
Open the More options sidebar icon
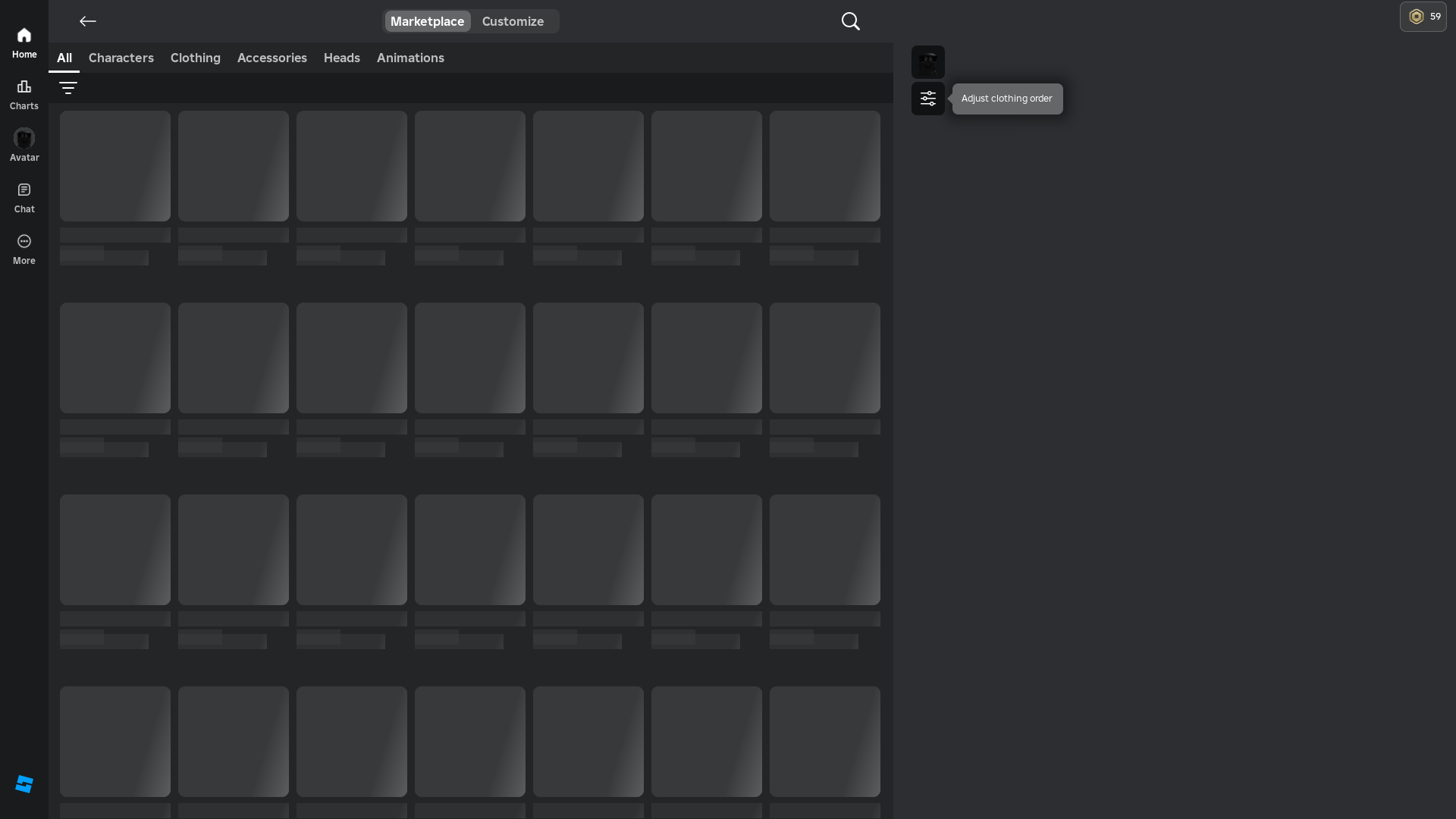[x=24, y=249]
